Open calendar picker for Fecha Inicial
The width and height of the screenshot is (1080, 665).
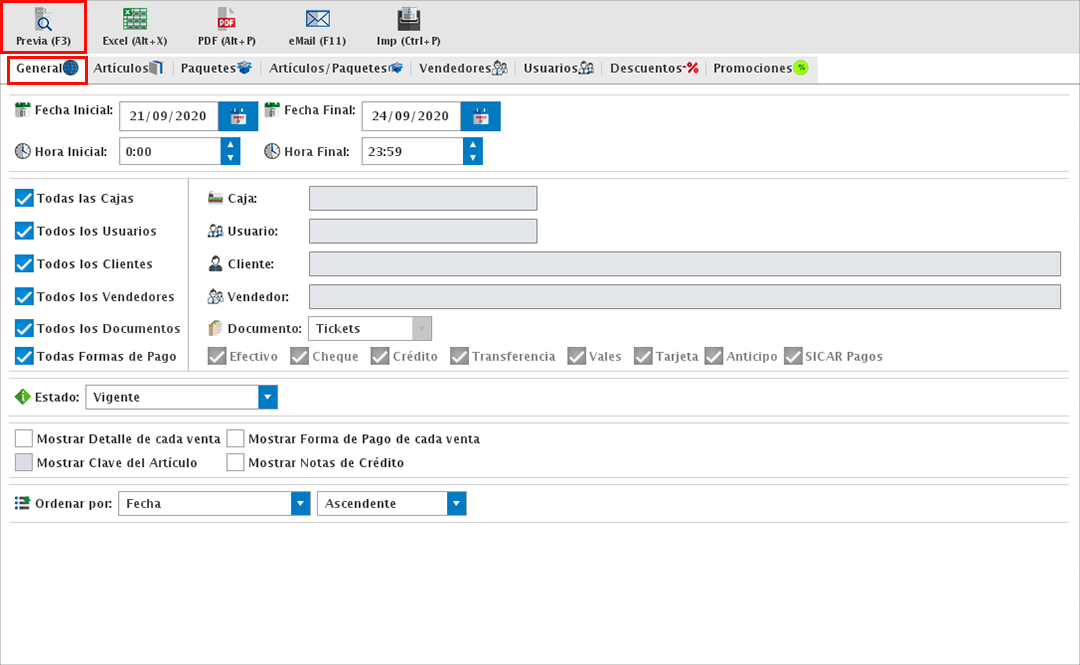pos(238,116)
